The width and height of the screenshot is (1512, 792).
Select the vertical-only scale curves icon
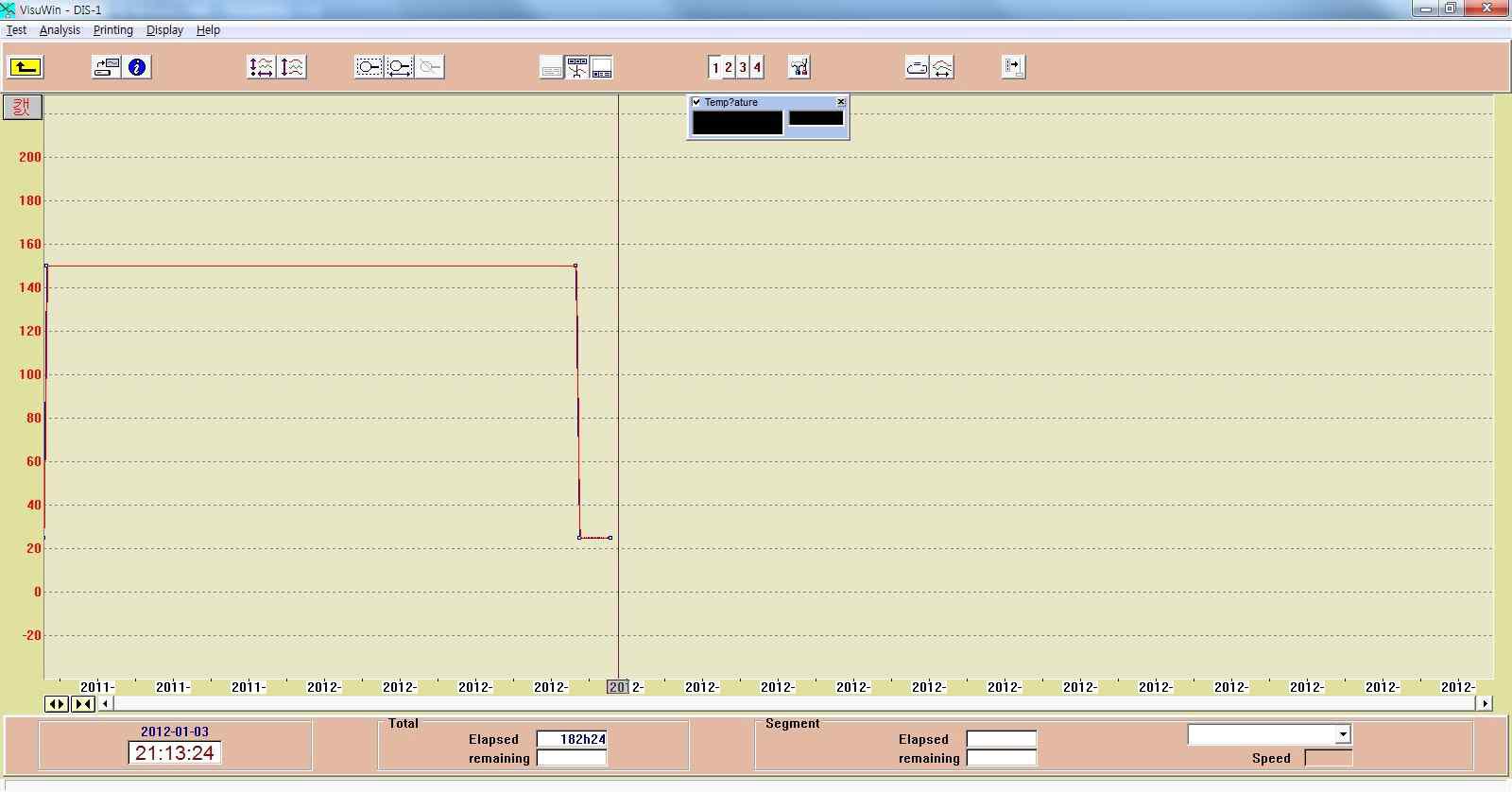click(292, 67)
